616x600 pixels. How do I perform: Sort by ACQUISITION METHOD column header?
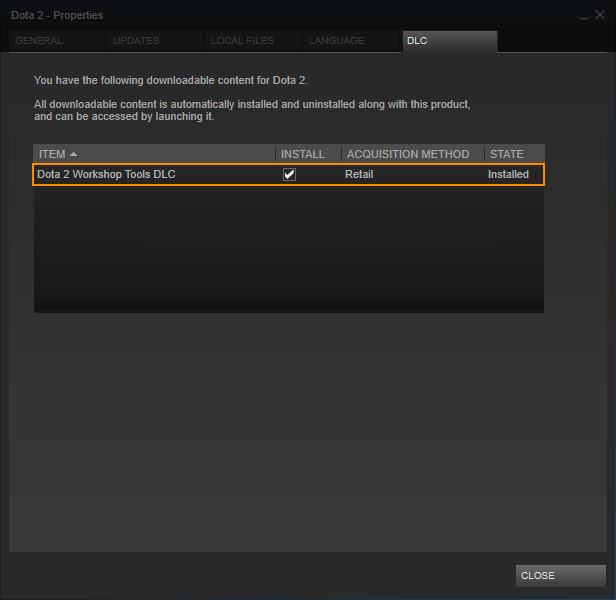click(412, 154)
